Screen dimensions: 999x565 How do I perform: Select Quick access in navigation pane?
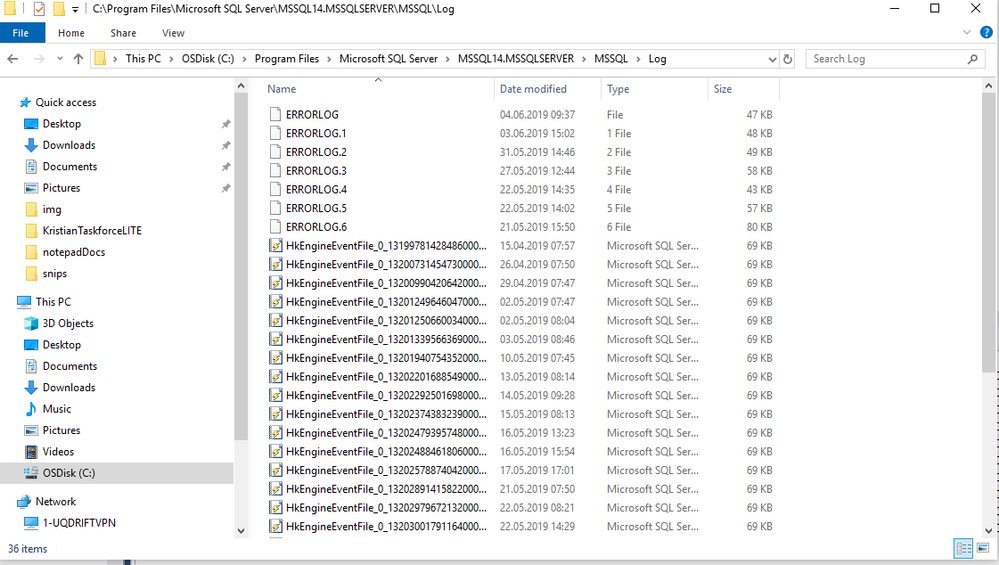[x=66, y=103]
